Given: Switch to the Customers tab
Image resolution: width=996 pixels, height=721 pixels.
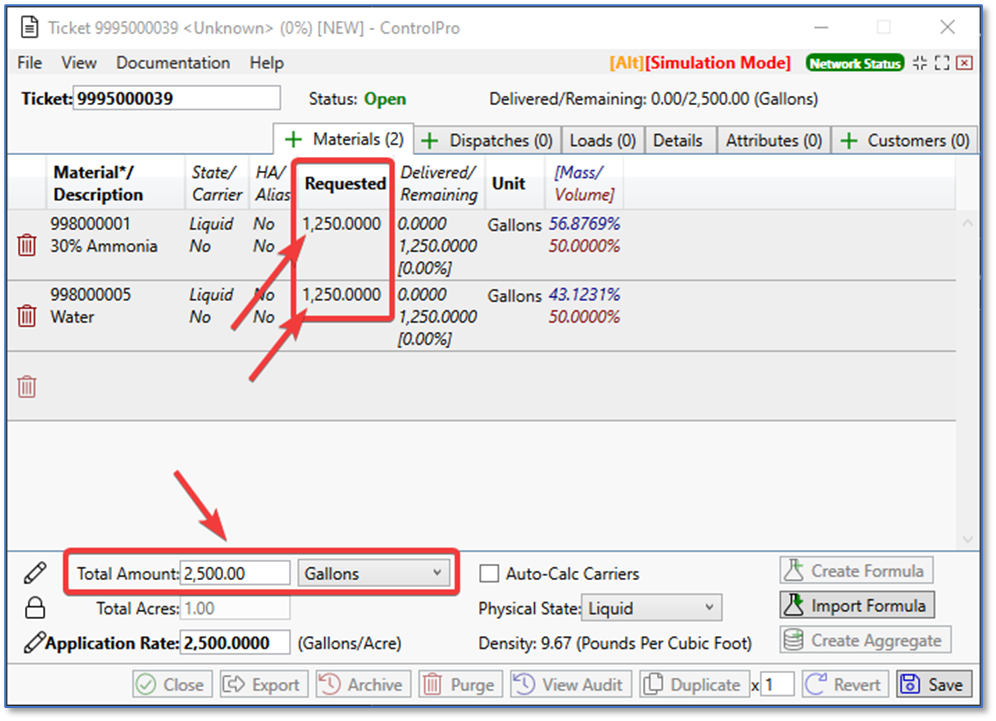Looking at the screenshot, I should 906,141.
